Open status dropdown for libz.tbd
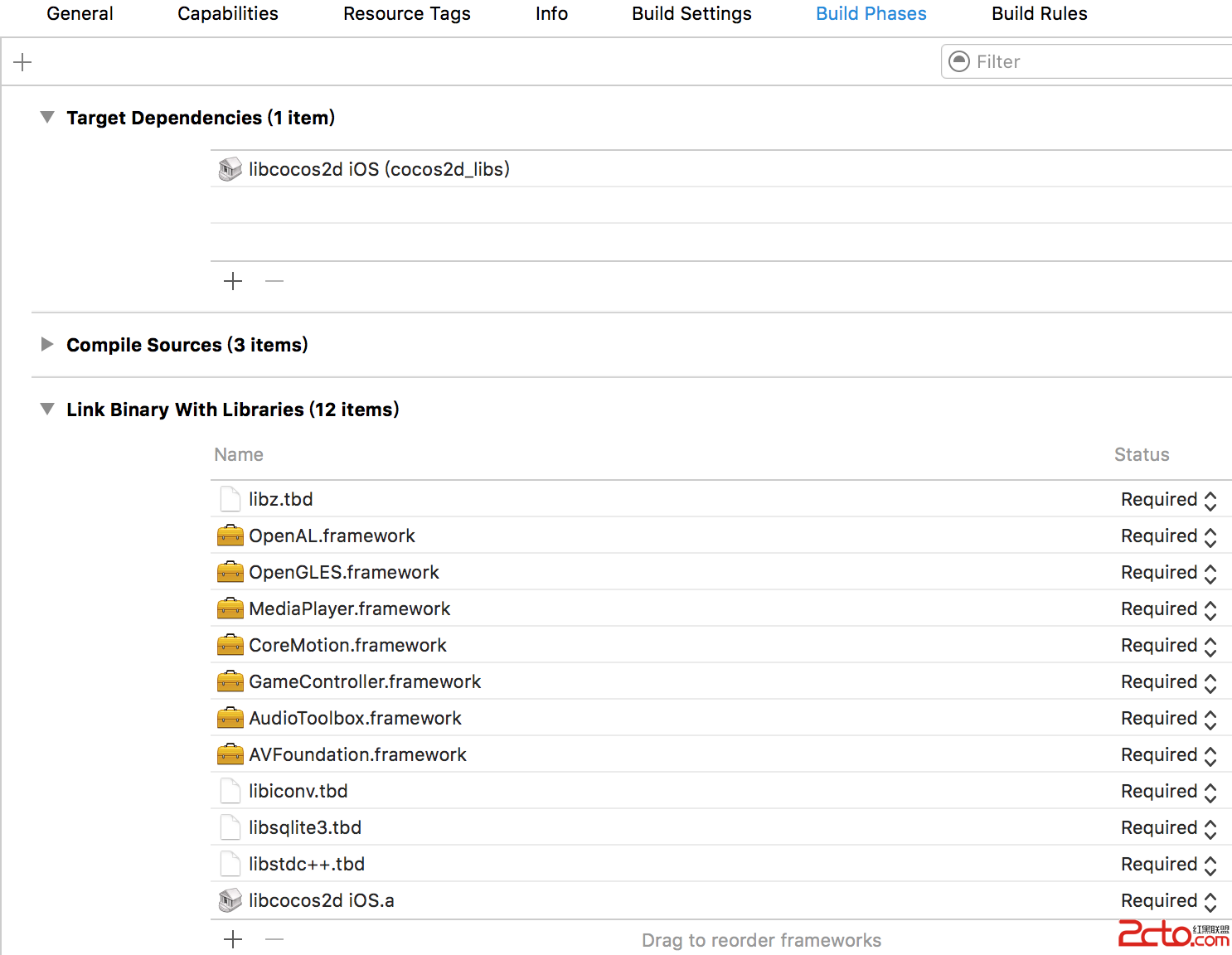Viewport: 1232px width, 955px height. pyautogui.click(x=1168, y=500)
